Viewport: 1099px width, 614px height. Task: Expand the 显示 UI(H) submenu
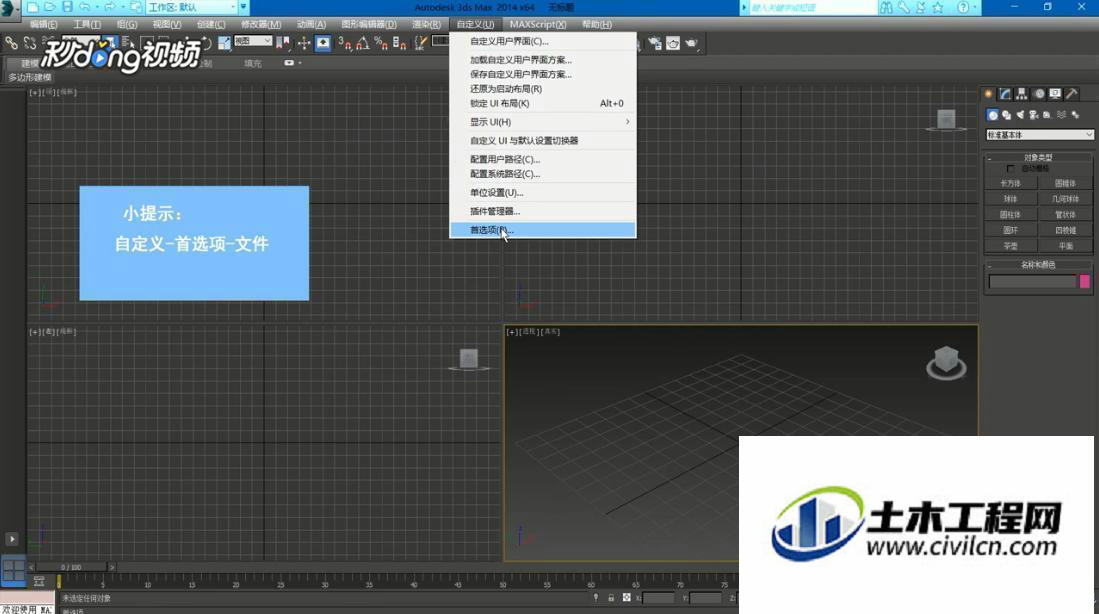point(542,122)
